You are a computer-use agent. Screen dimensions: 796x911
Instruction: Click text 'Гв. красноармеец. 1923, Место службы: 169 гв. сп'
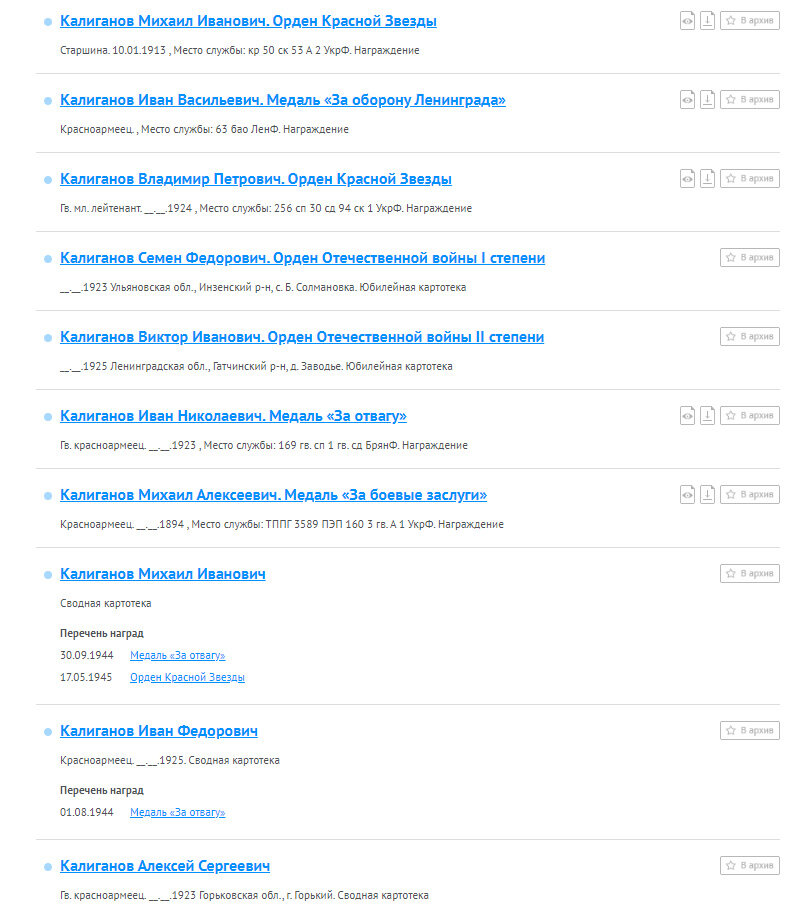coord(264,446)
